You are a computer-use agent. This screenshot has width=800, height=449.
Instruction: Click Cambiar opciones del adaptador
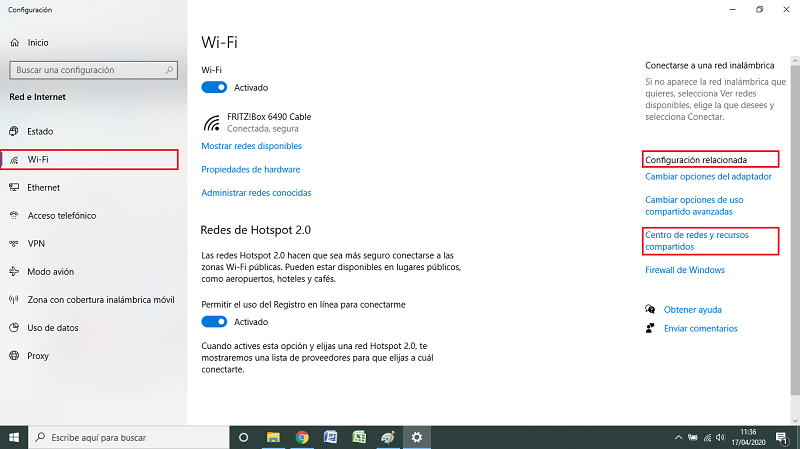[x=708, y=177]
